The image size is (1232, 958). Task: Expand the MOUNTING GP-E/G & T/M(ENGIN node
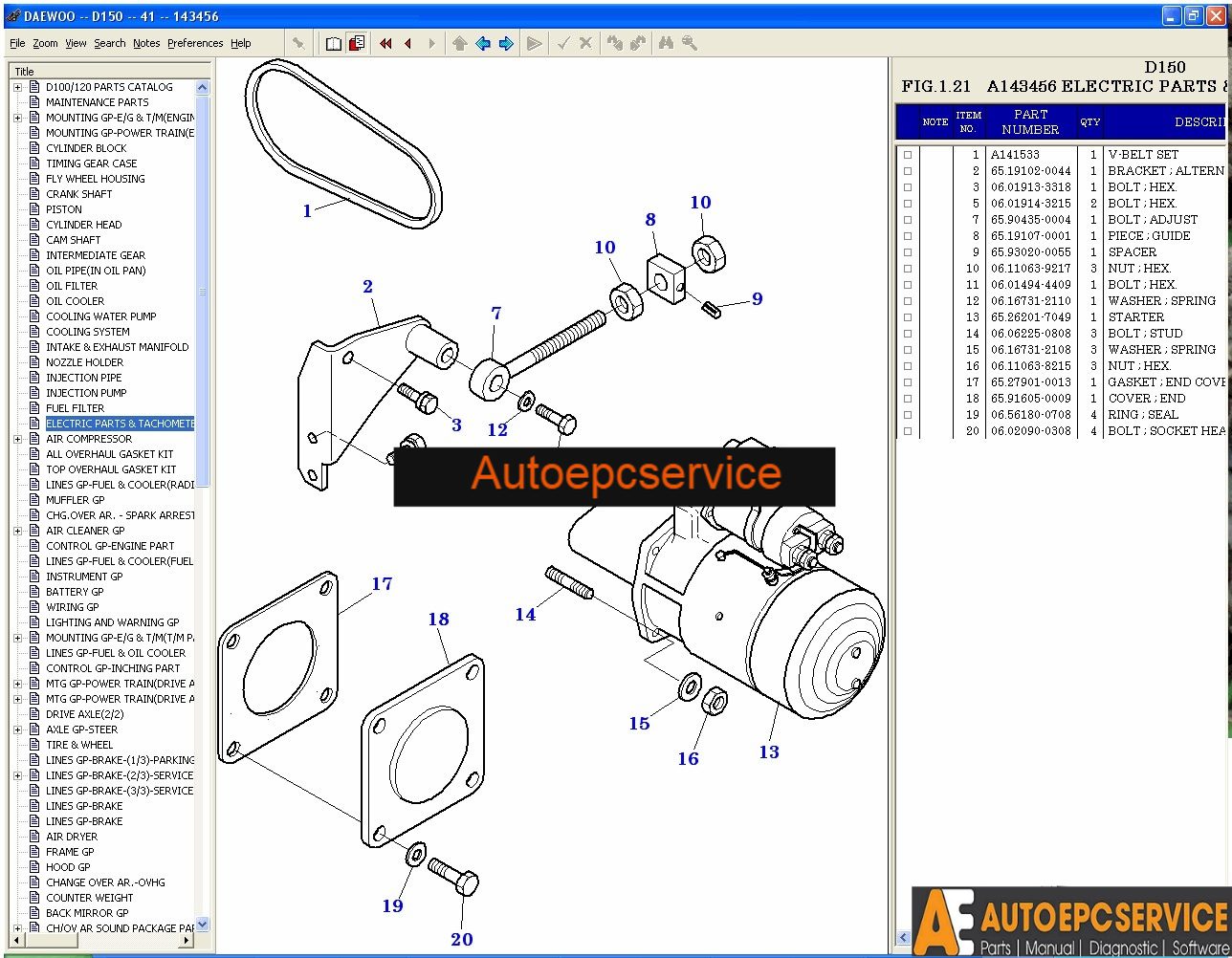pos(17,118)
